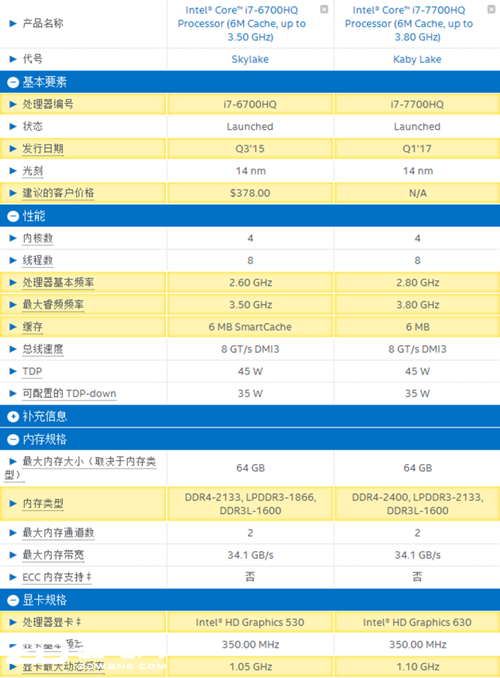Collapse the 性能 section
The height and width of the screenshot is (678, 500).
coord(13,216)
